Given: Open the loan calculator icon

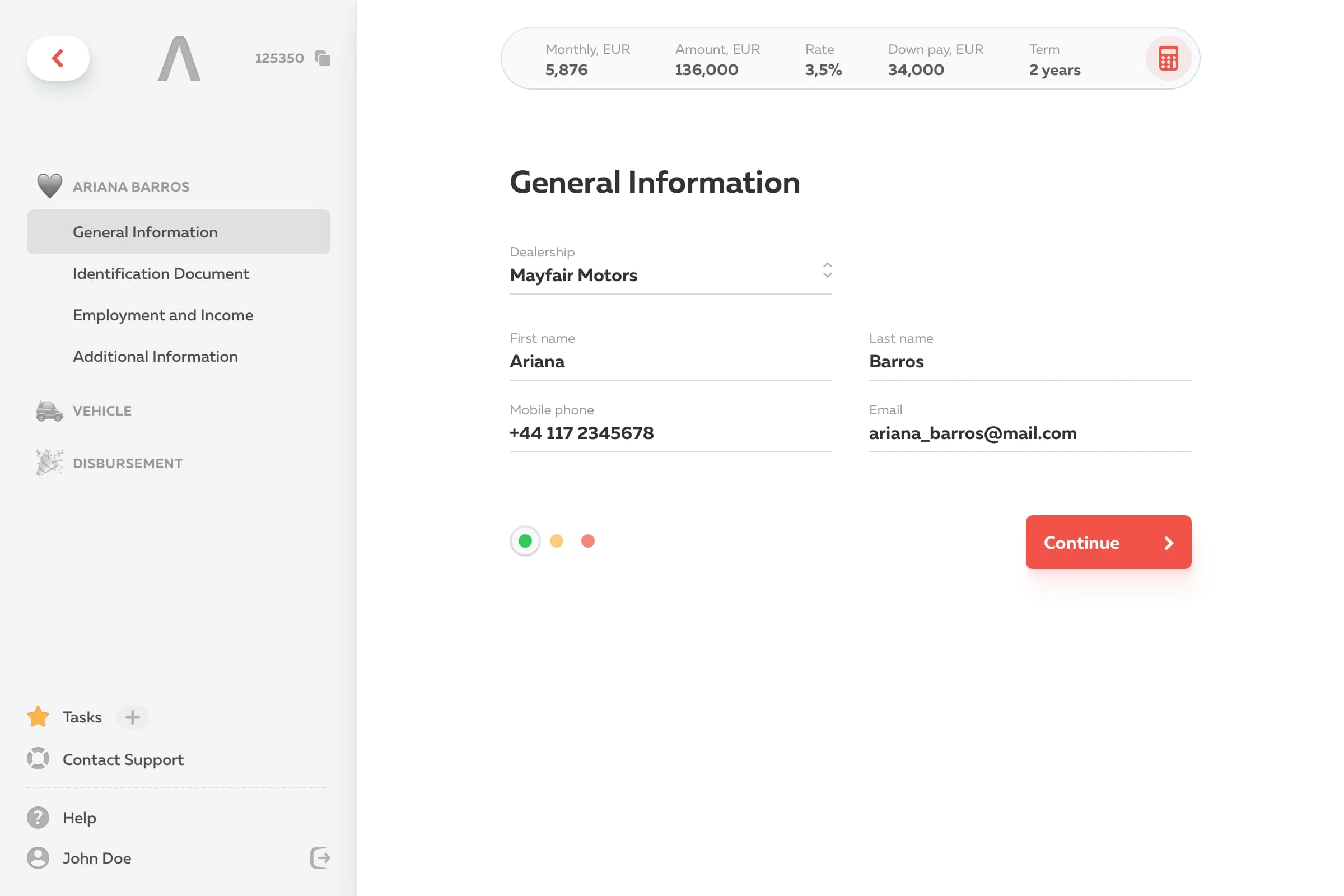Looking at the screenshot, I should point(1168,58).
